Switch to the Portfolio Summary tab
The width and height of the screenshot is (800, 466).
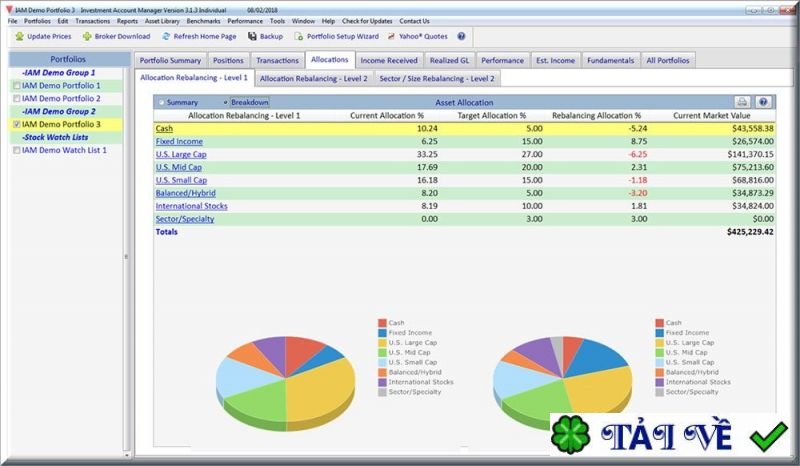pyautogui.click(x=170, y=60)
